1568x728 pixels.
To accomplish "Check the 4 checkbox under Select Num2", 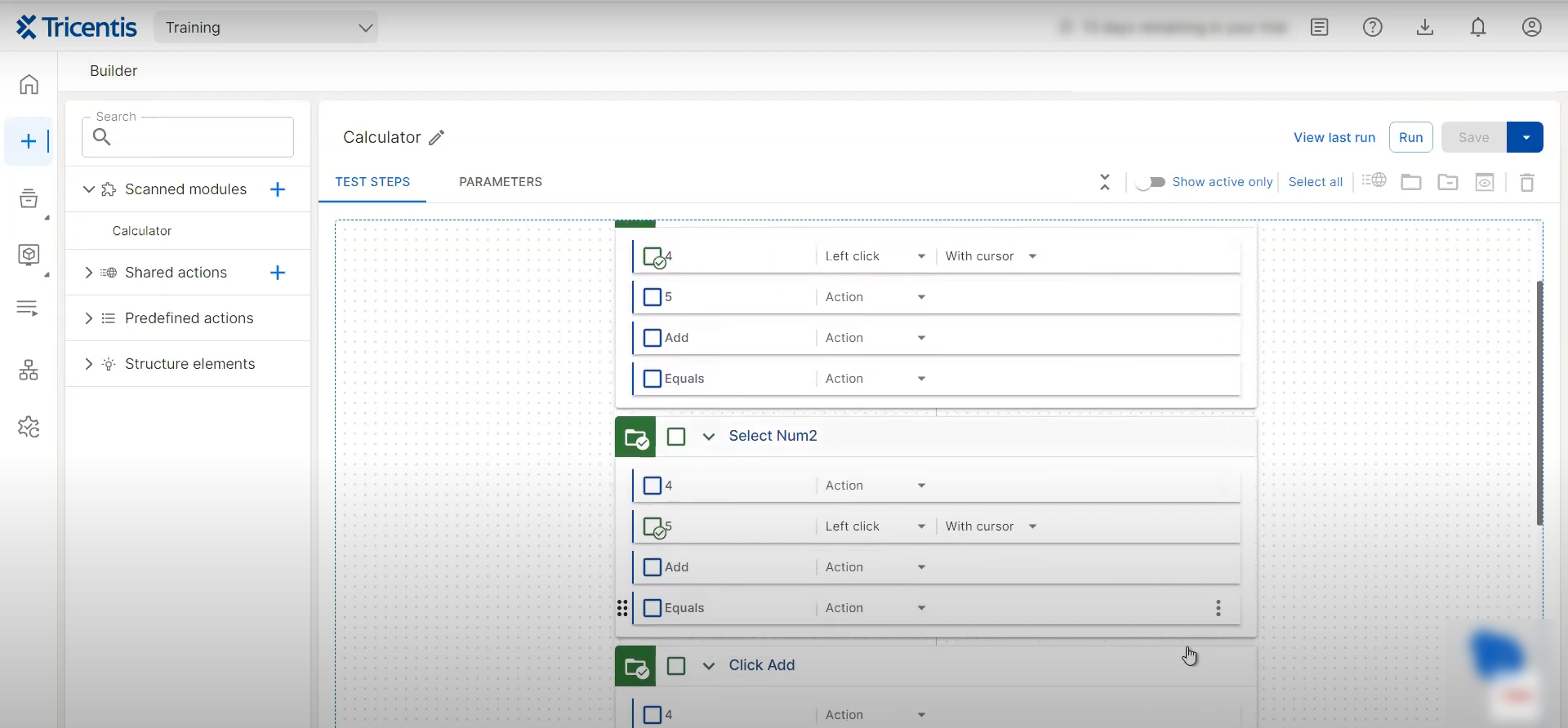I will (653, 486).
